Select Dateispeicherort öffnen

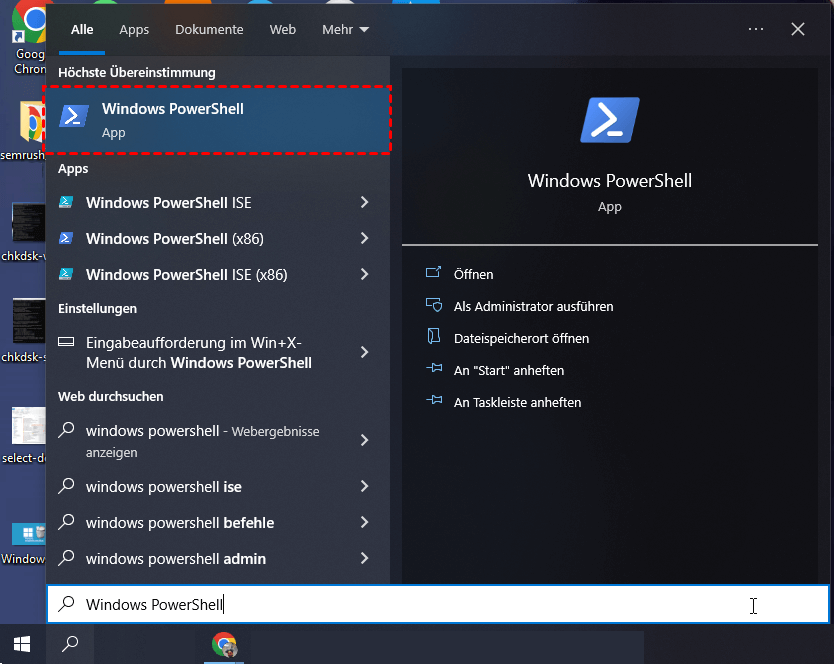[521, 338]
